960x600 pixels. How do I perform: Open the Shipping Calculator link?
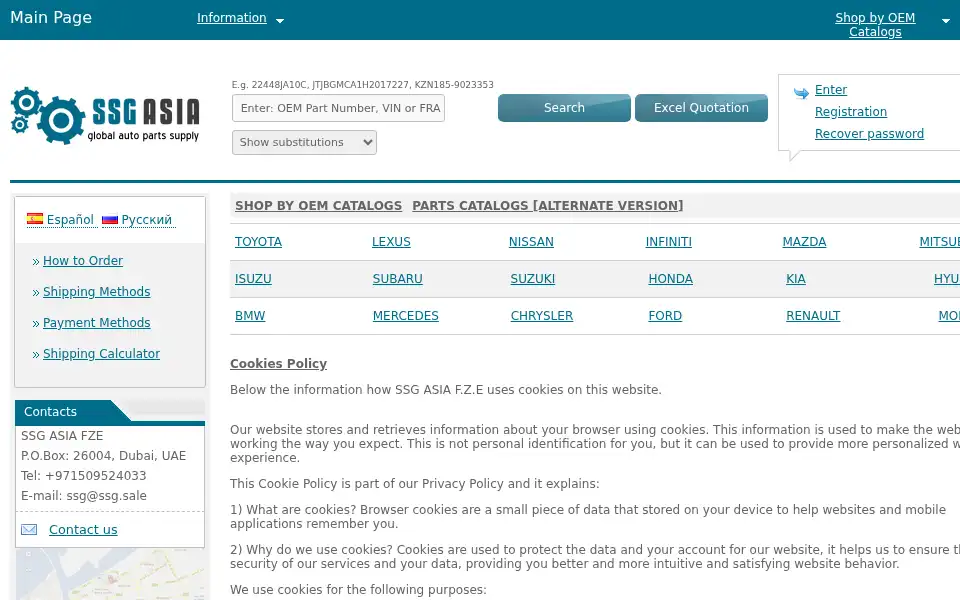pyautogui.click(x=101, y=354)
